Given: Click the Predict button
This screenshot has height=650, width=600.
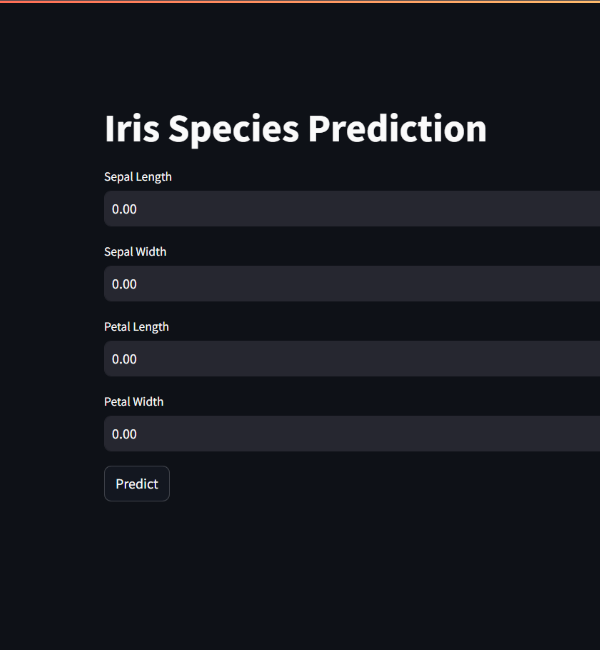Looking at the screenshot, I should 137,484.
